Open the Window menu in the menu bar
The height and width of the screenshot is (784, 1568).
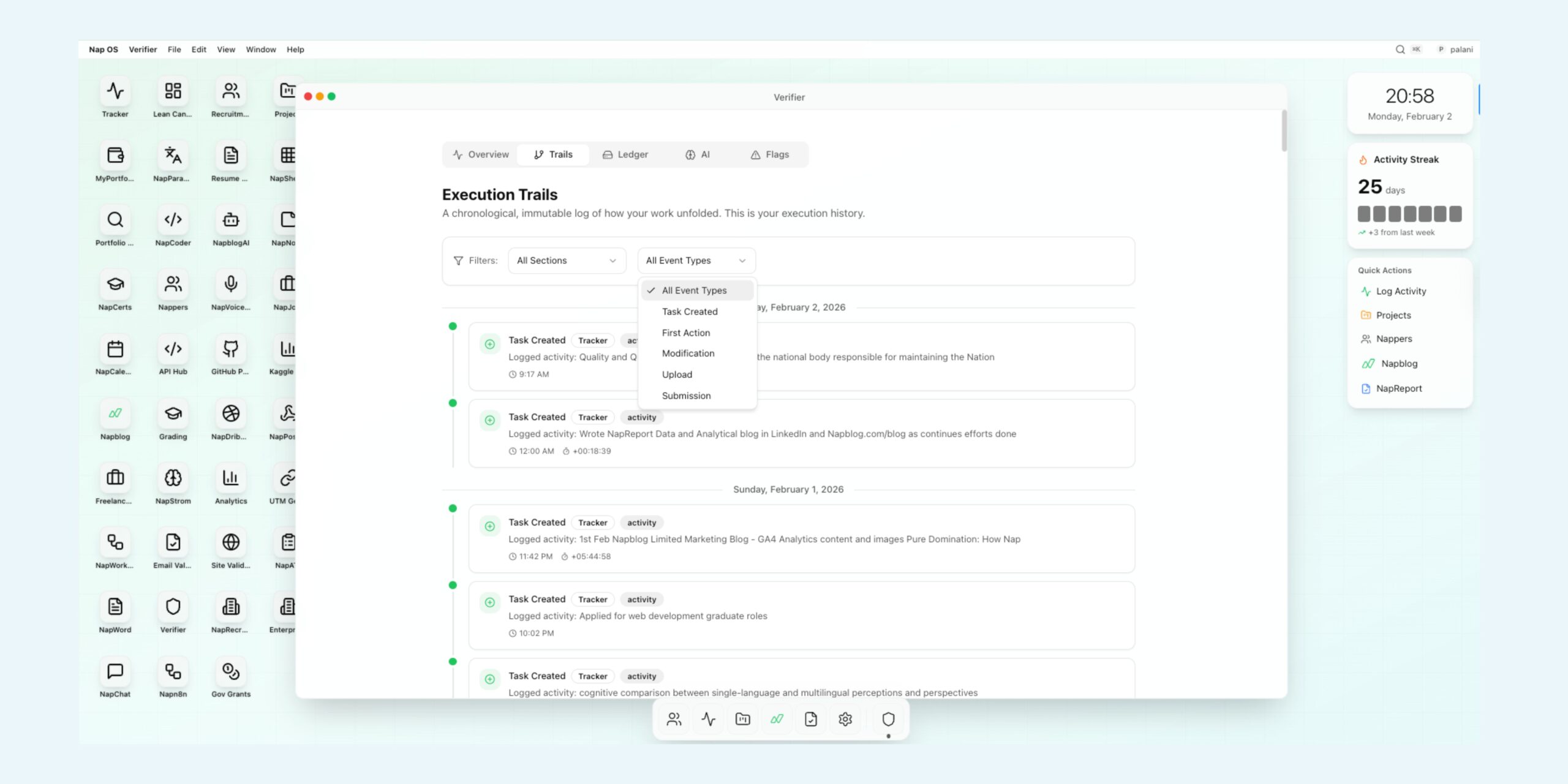point(260,49)
